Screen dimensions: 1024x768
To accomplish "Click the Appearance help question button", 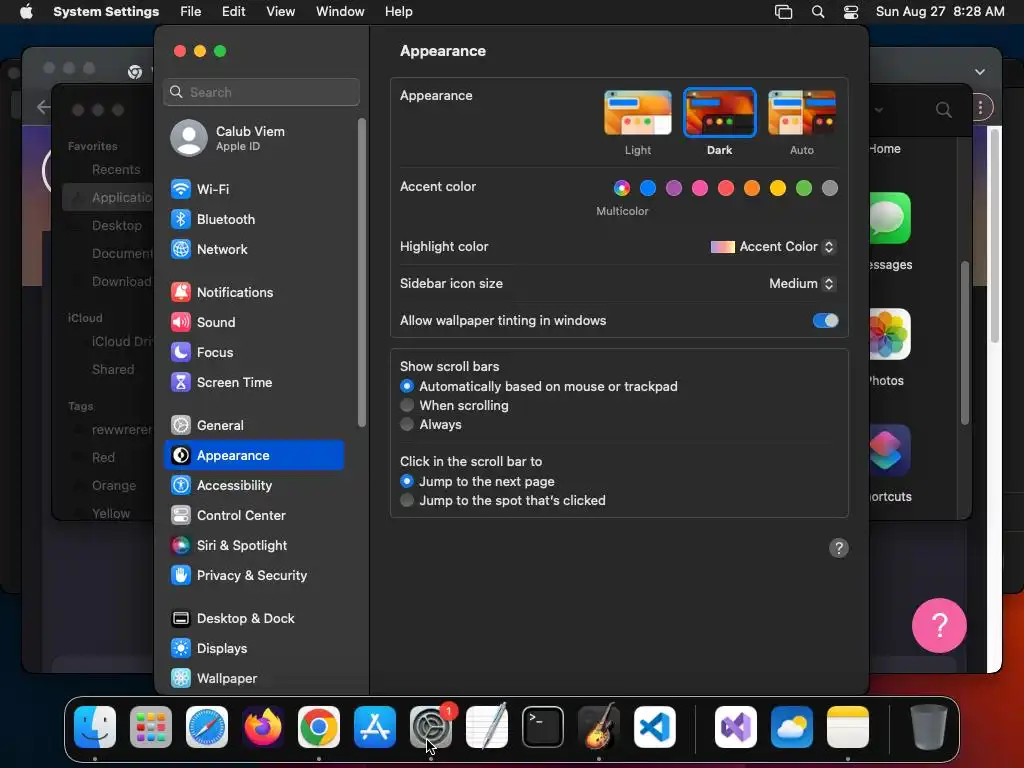I will 839,548.
